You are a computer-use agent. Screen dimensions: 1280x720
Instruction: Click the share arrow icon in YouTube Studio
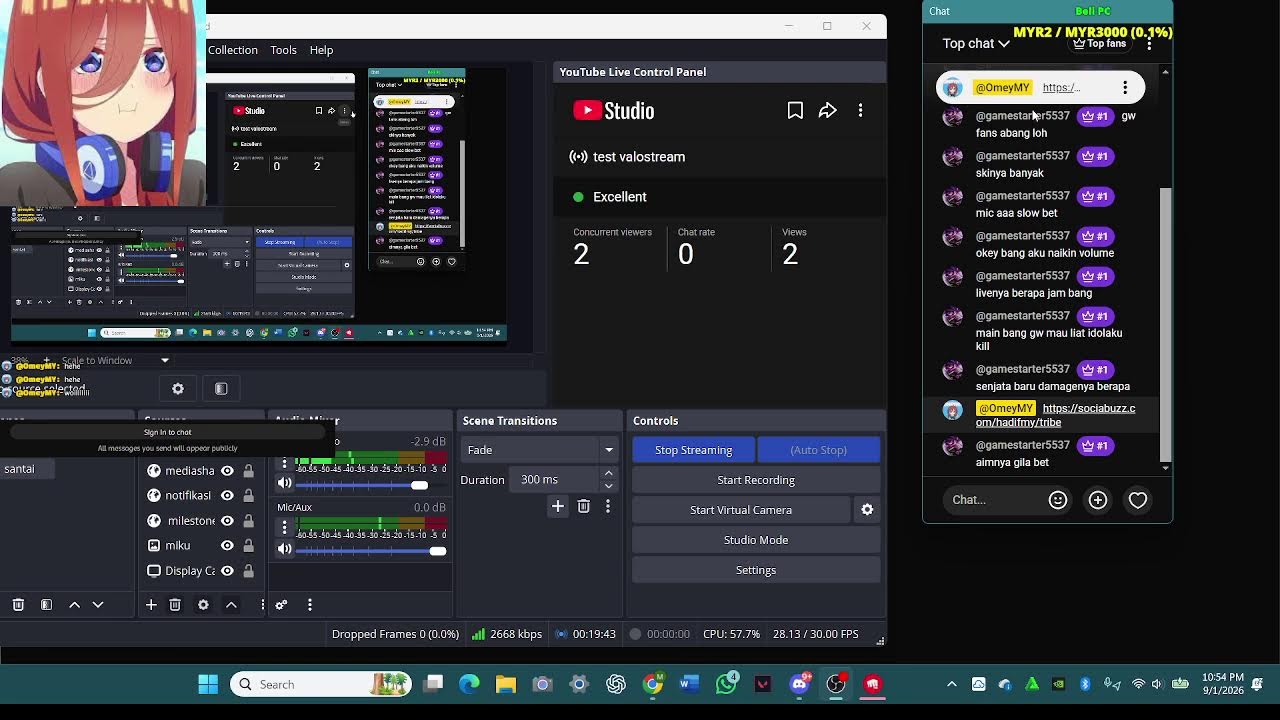pyautogui.click(x=828, y=111)
